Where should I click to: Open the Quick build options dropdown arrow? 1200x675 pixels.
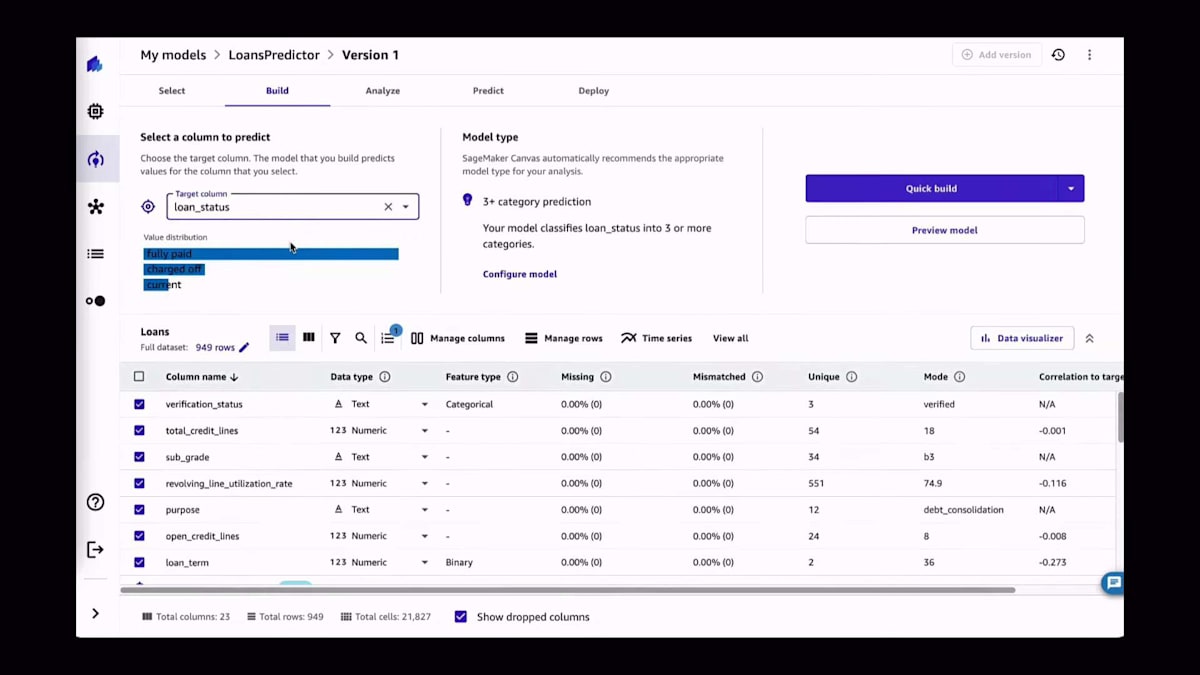click(x=1071, y=188)
